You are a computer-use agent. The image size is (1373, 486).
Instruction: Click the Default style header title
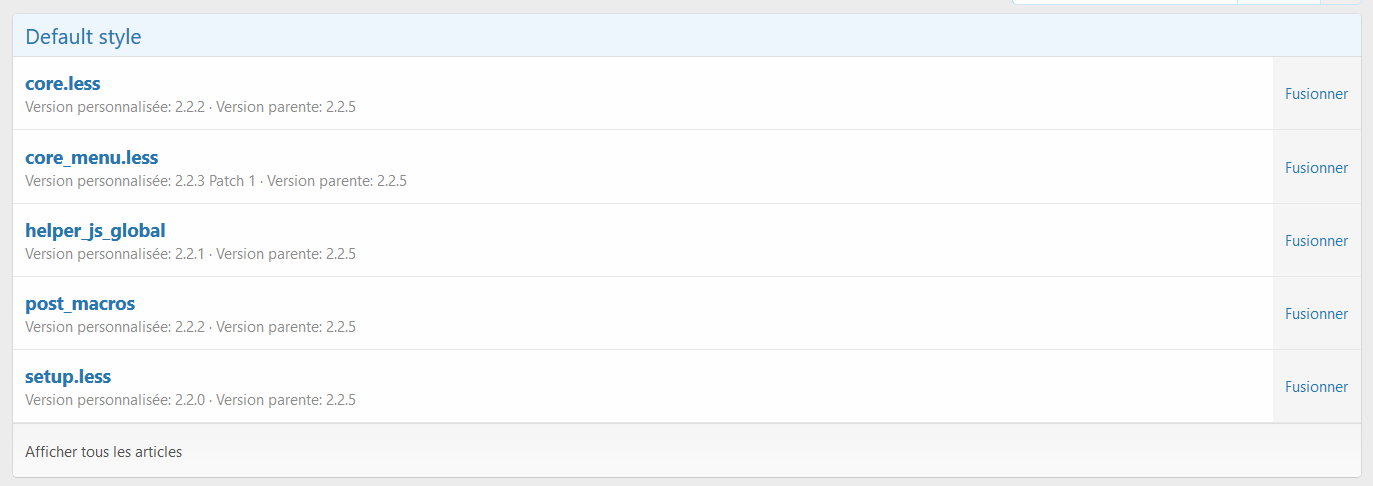point(83,37)
